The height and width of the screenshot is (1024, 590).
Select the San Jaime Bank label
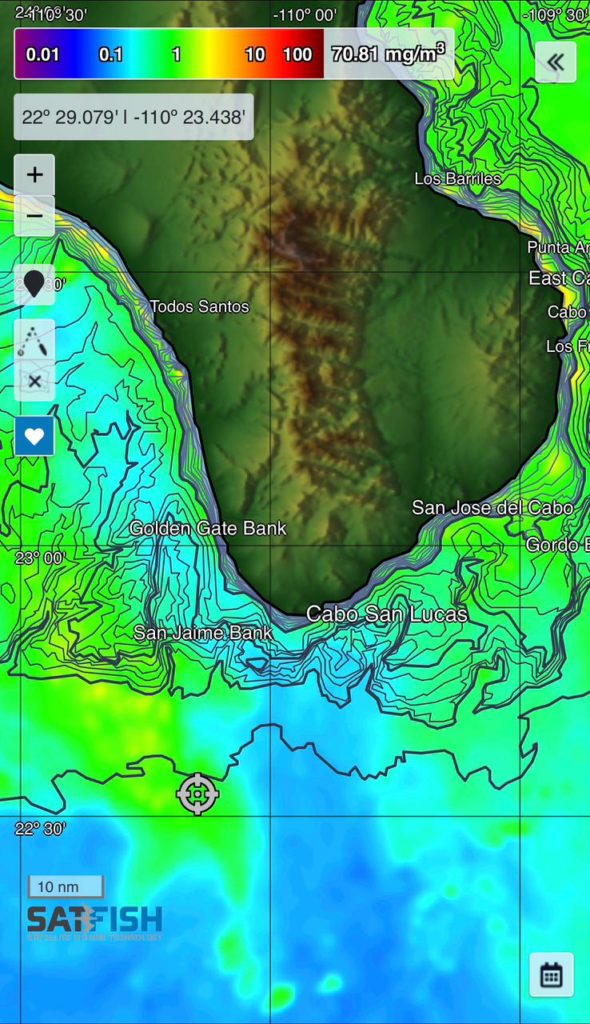203,633
